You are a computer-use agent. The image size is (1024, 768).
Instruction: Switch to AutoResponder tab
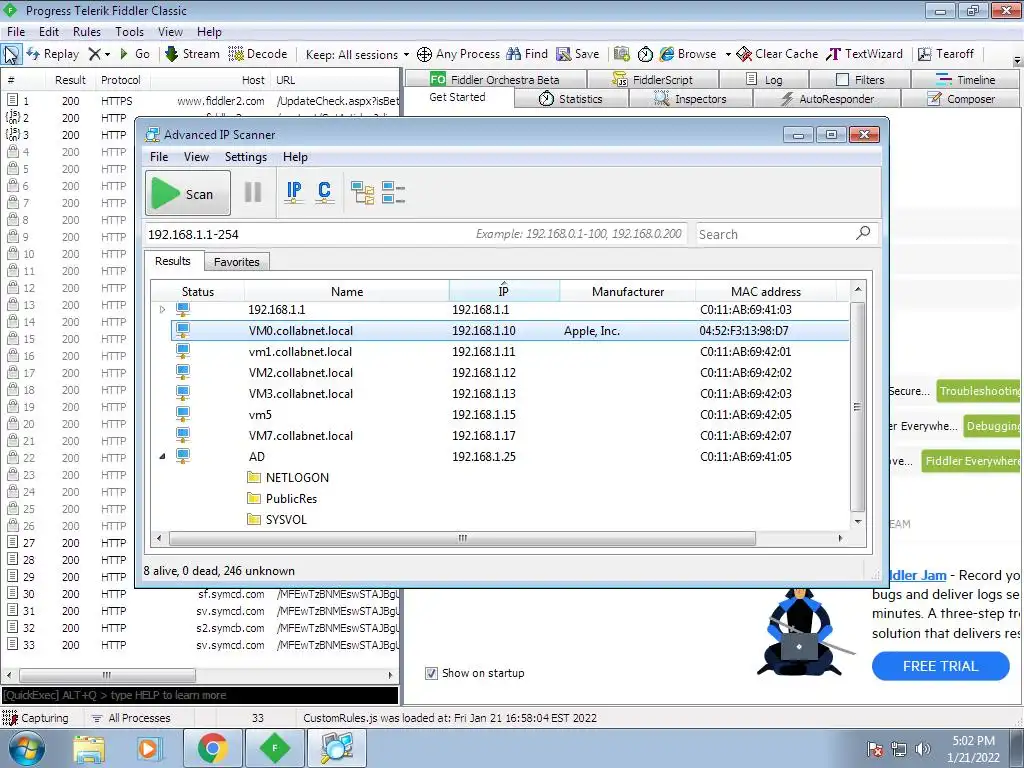tap(827, 99)
